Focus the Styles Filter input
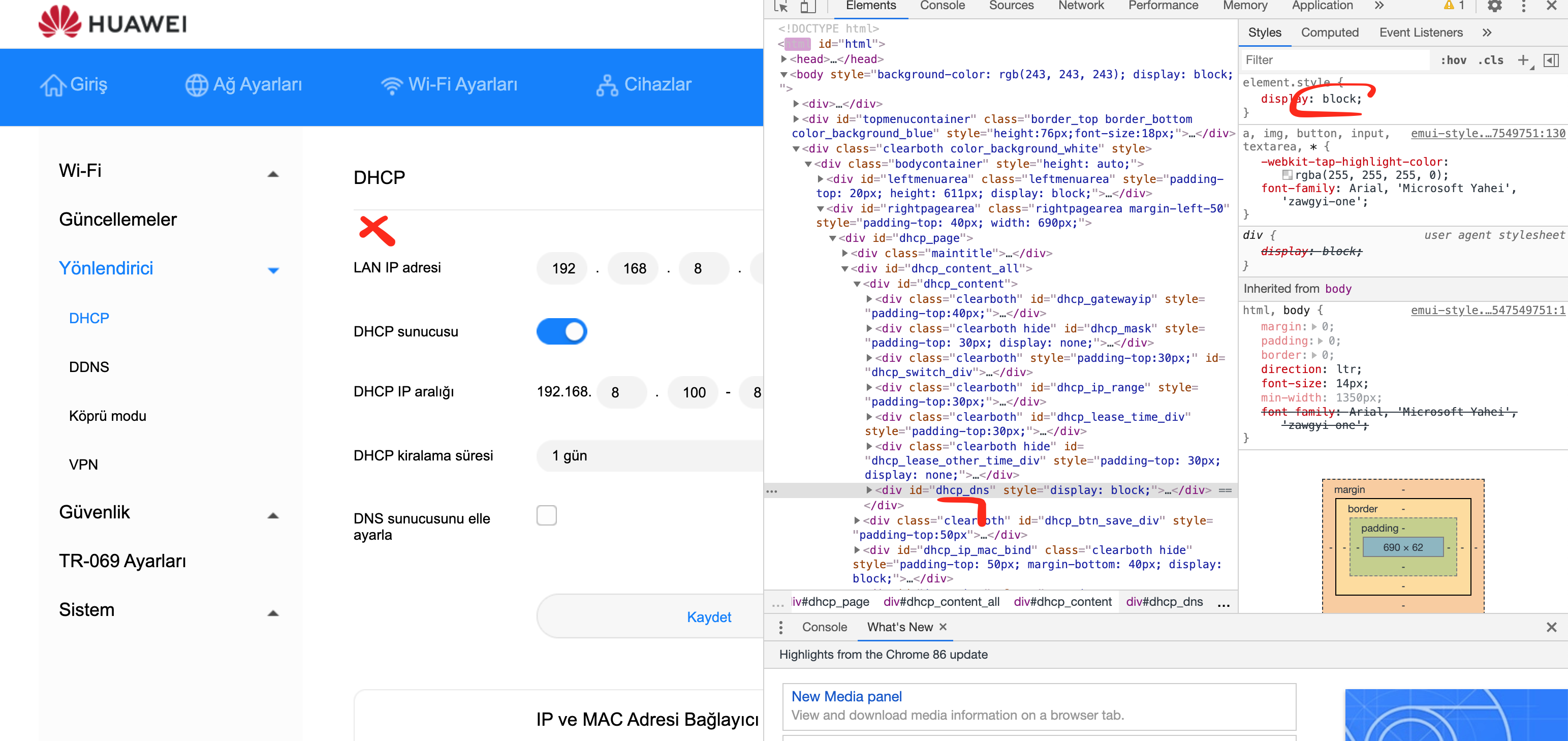Screen dimensions: 1568x741 [x=1335, y=59]
